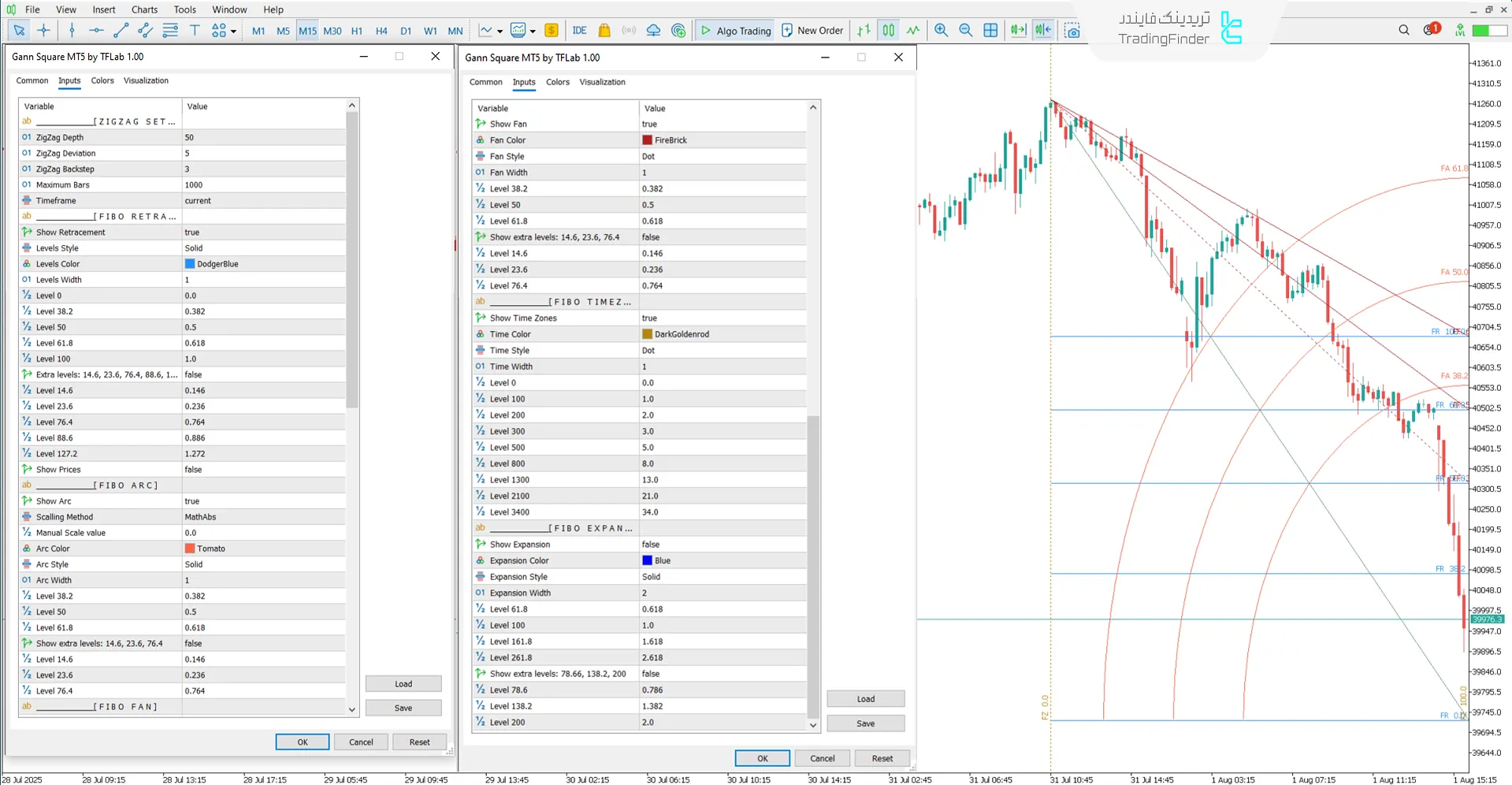The height and width of the screenshot is (785, 1512).
Task: Open the chart templates dropdown arrow
Action: 533,30
